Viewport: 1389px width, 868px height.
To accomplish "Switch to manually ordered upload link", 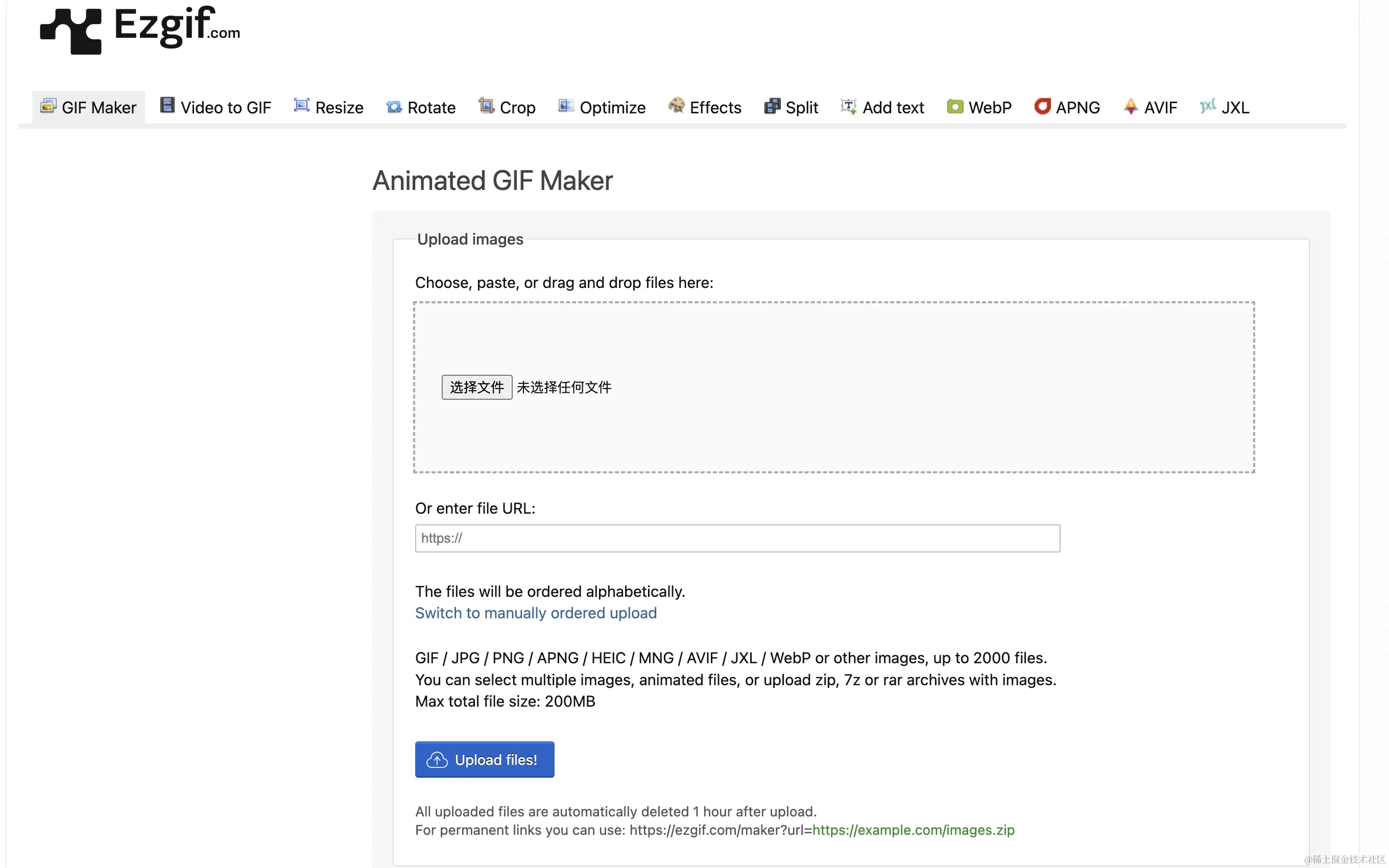I will (536, 613).
